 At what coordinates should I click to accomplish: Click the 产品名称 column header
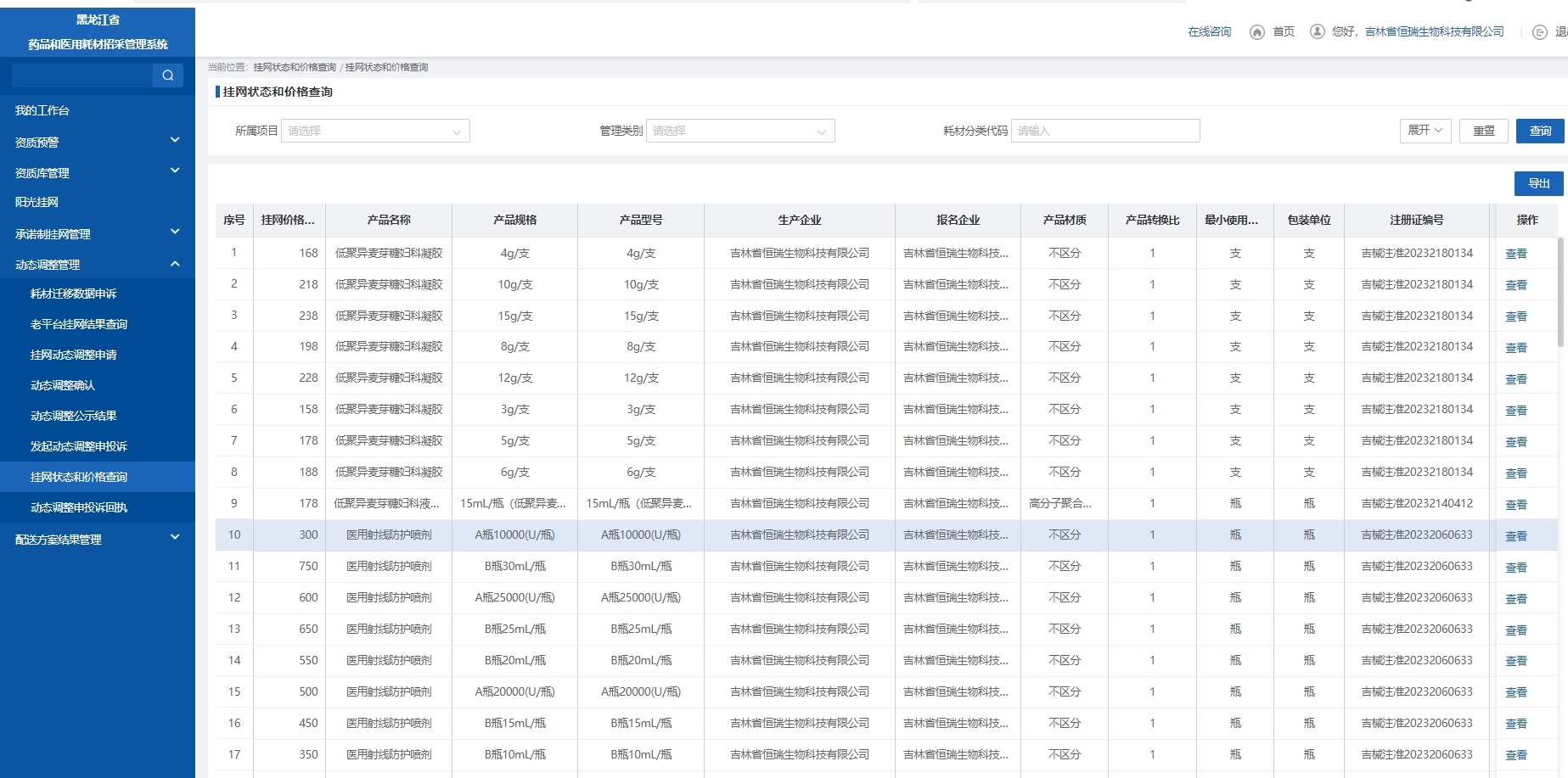389,220
